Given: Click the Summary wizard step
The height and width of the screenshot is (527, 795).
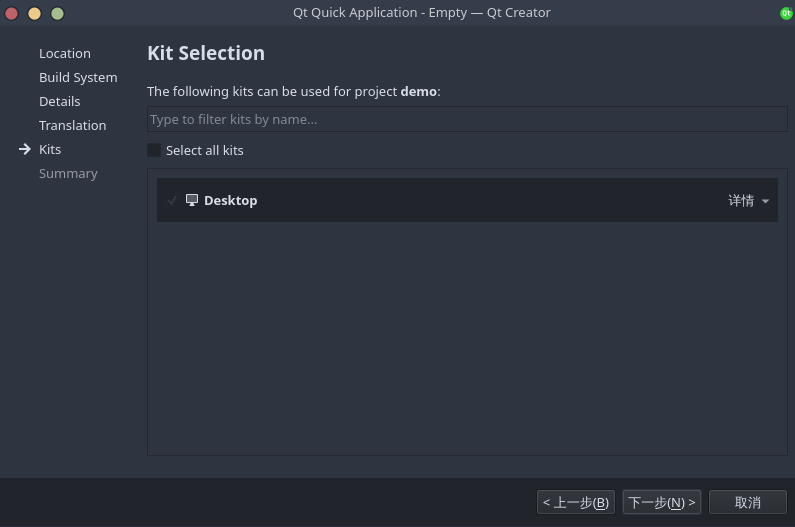Looking at the screenshot, I should pyautogui.click(x=68, y=173).
